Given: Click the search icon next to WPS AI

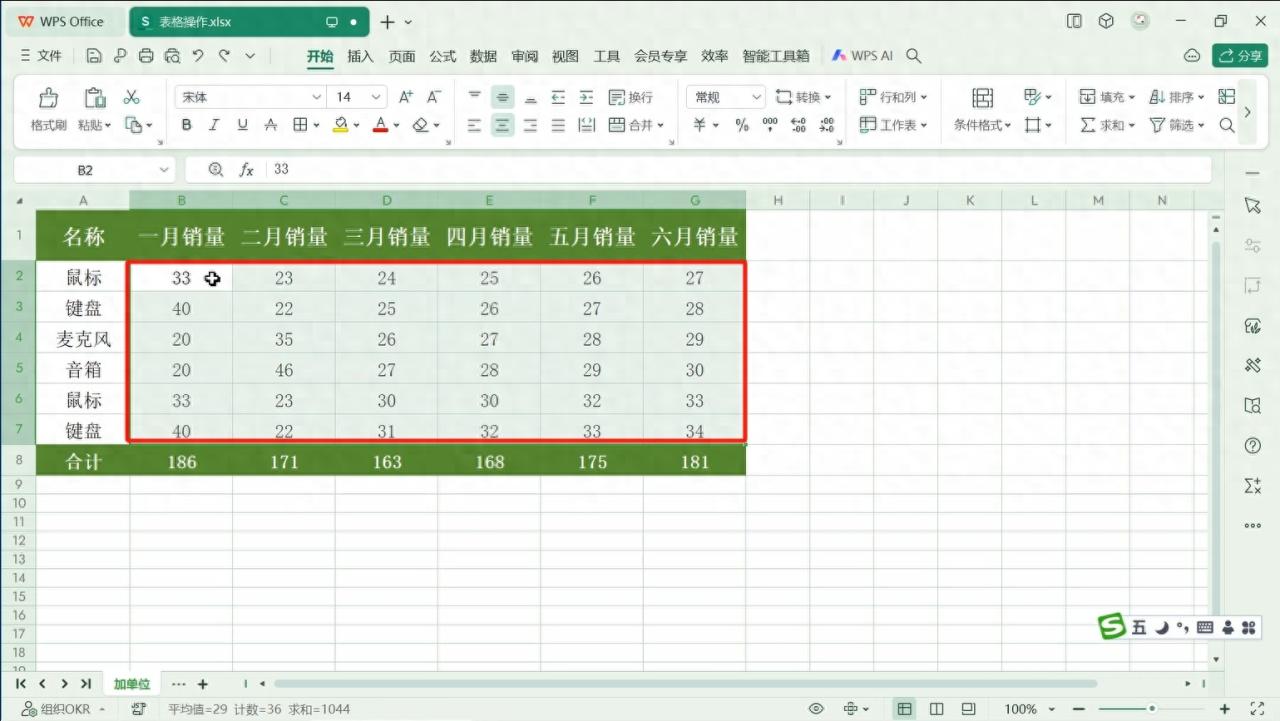Looking at the screenshot, I should [913, 56].
